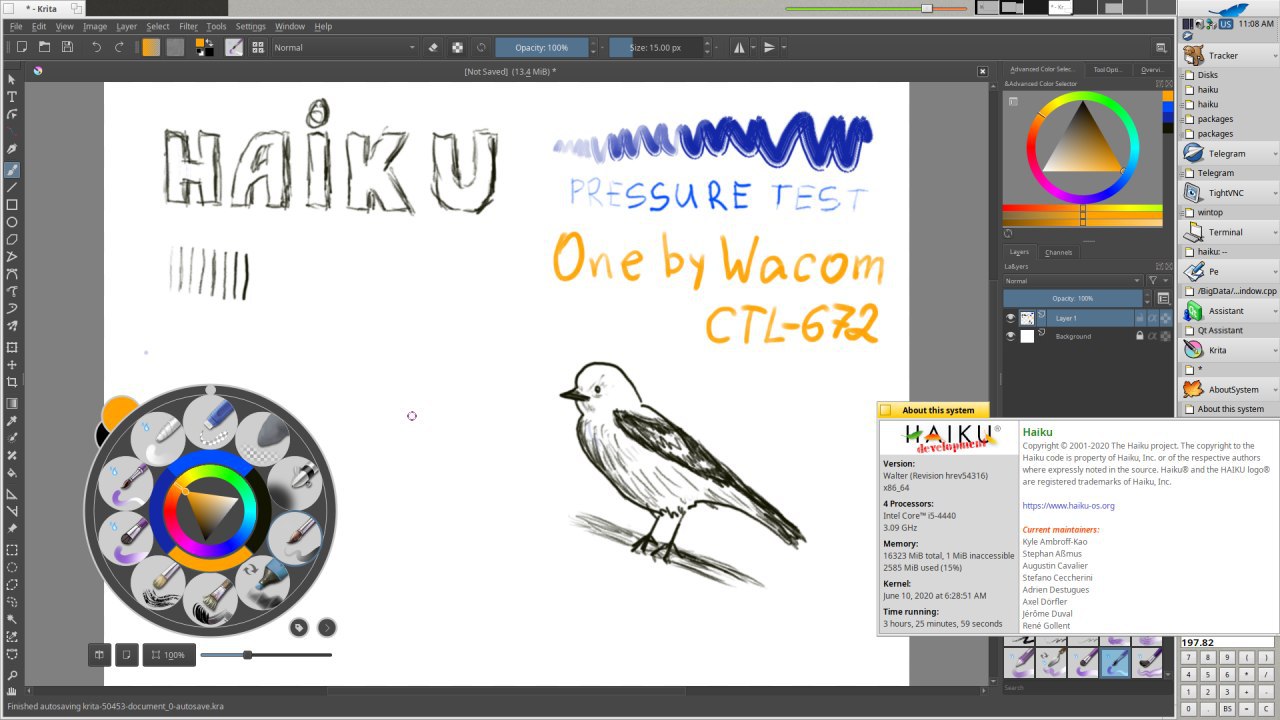Image resolution: width=1280 pixels, height=720 pixels.
Task: Open the Filter menu
Action: pyautogui.click(x=188, y=26)
